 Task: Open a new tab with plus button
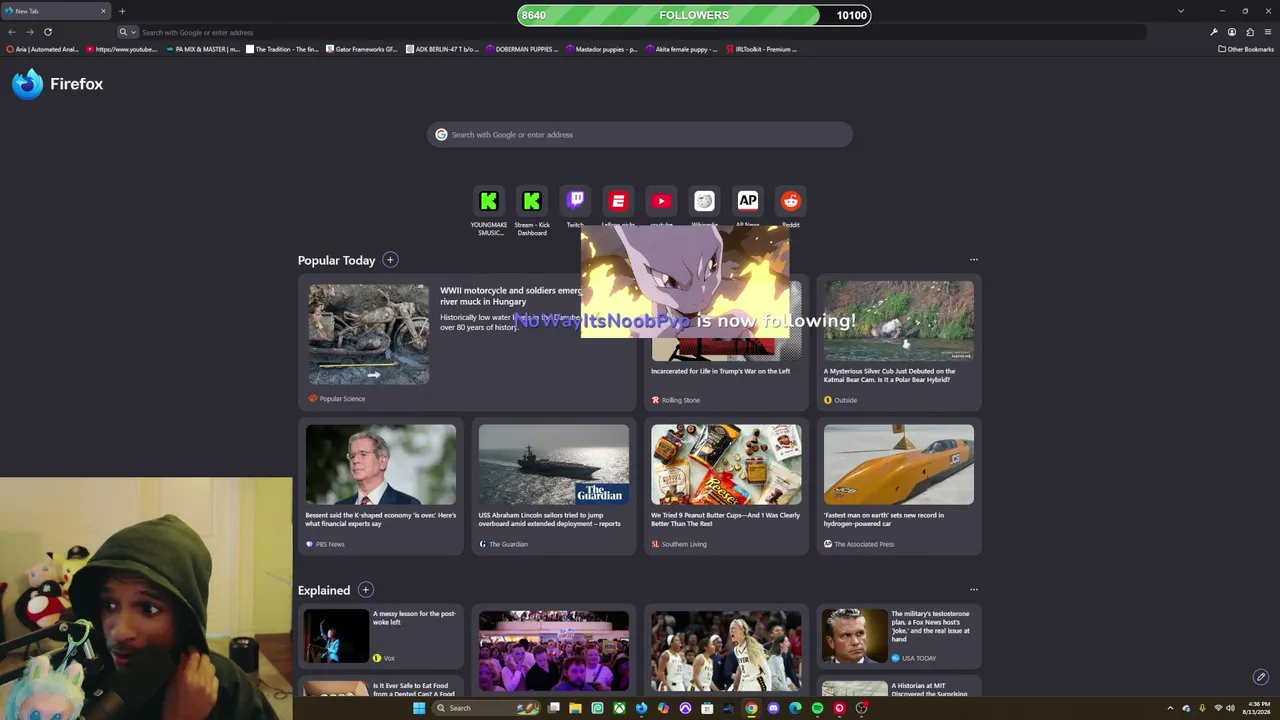[x=122, y=11]
